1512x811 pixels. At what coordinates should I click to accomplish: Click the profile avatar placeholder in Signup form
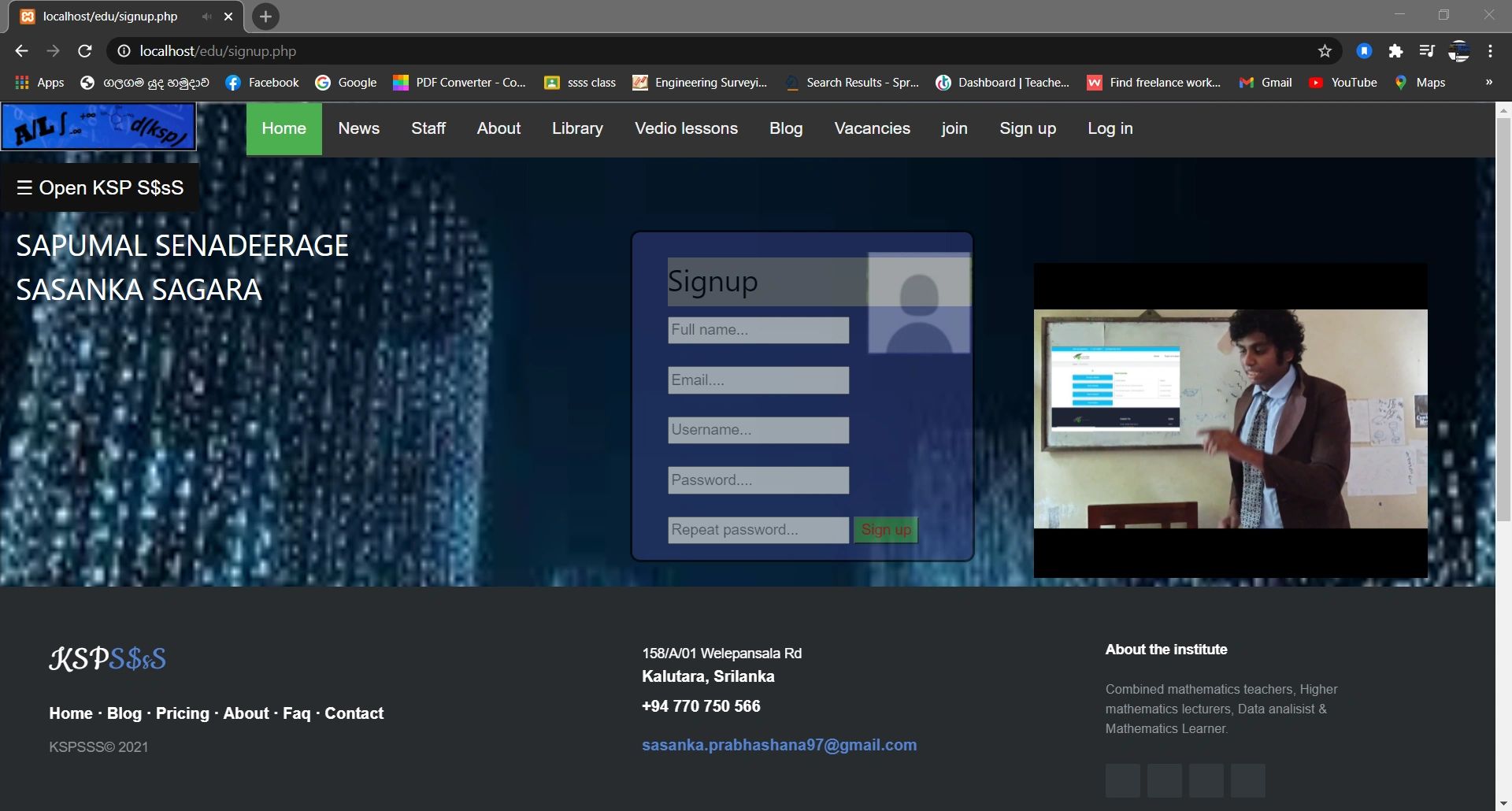point(919,302)
